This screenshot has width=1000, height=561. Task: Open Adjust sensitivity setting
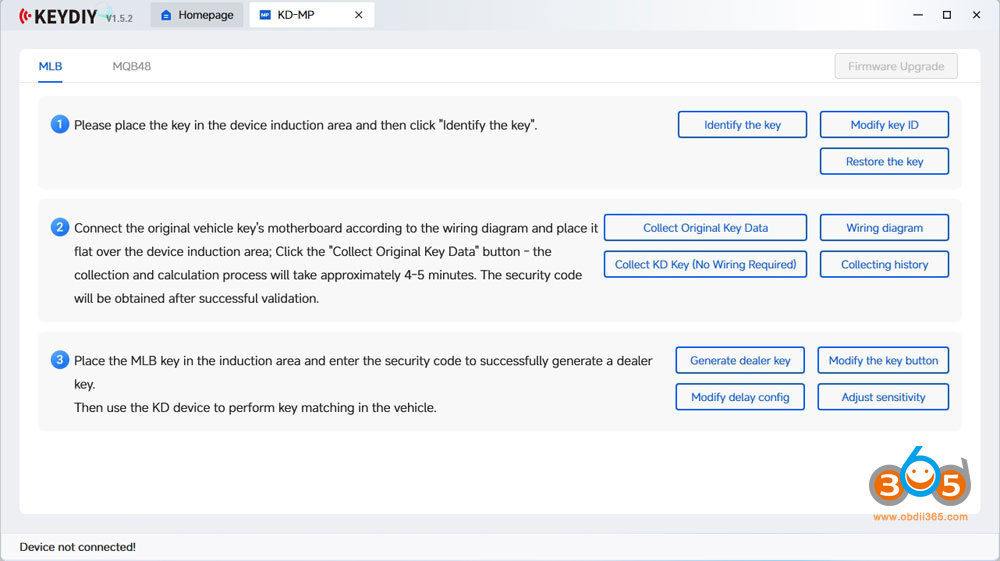(x=883, y=397)
